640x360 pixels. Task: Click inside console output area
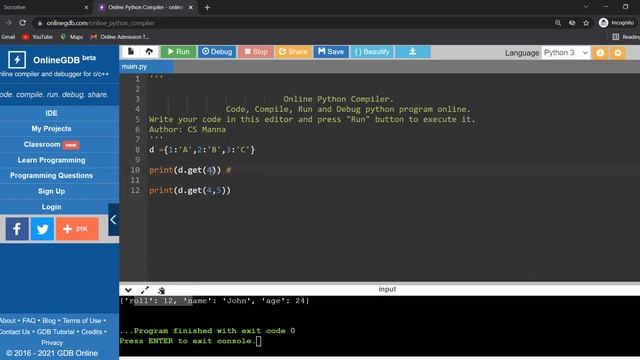(380, 327)
